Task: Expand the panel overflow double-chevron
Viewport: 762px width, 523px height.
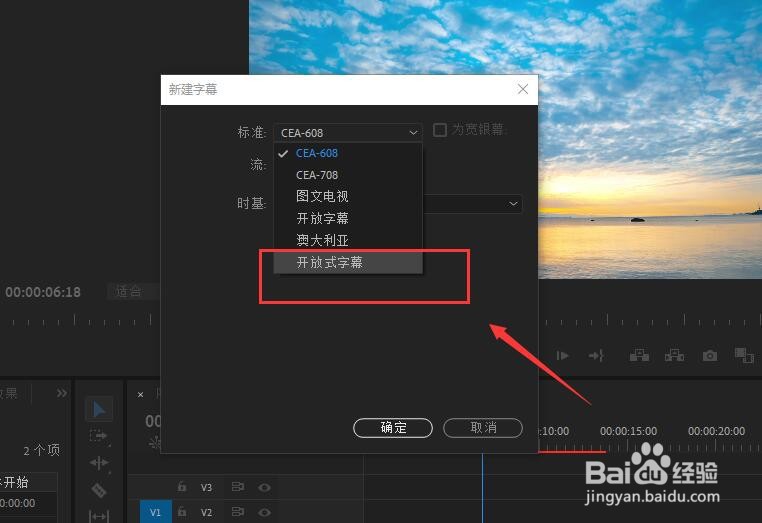Action: (x=62, y=393)
